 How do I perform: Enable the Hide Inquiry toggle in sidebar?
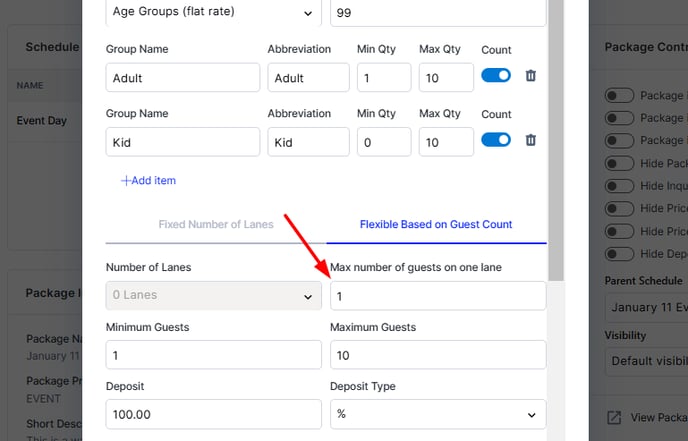[x=619, y=186]
